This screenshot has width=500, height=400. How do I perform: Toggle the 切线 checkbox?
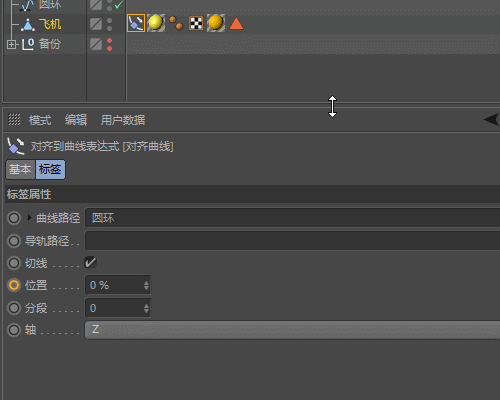coord(90,263)
